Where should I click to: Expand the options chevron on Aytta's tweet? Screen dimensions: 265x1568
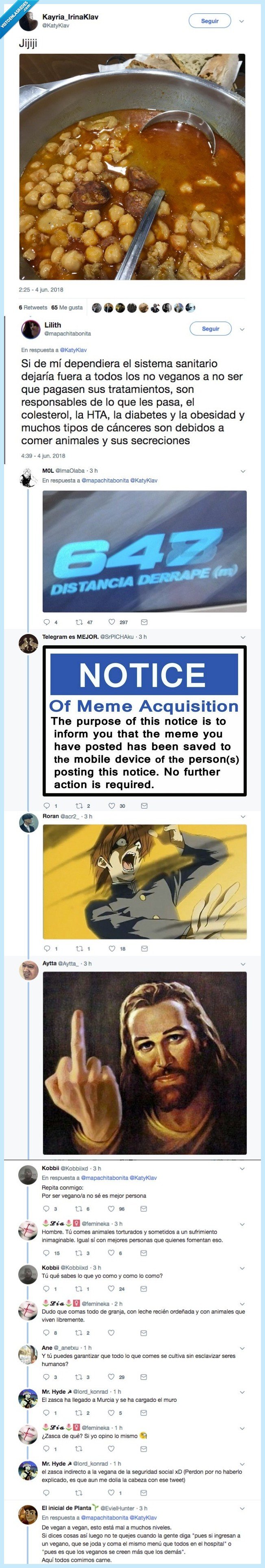[243, 964]
